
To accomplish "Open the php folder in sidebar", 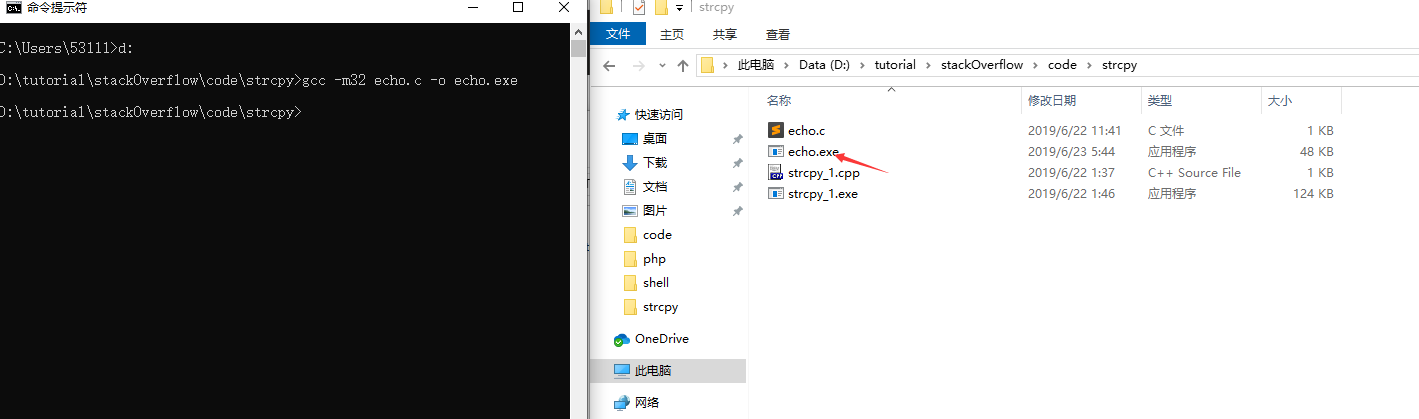I will tap(654, 258).
